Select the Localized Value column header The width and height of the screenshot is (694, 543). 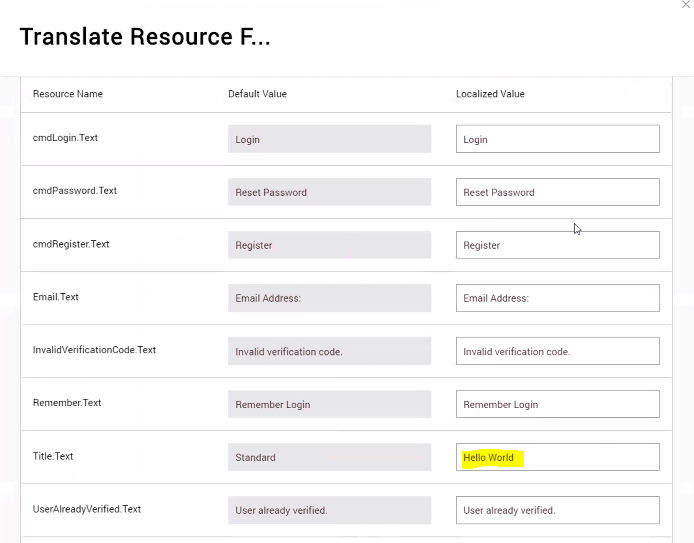(x=490, y=94)
